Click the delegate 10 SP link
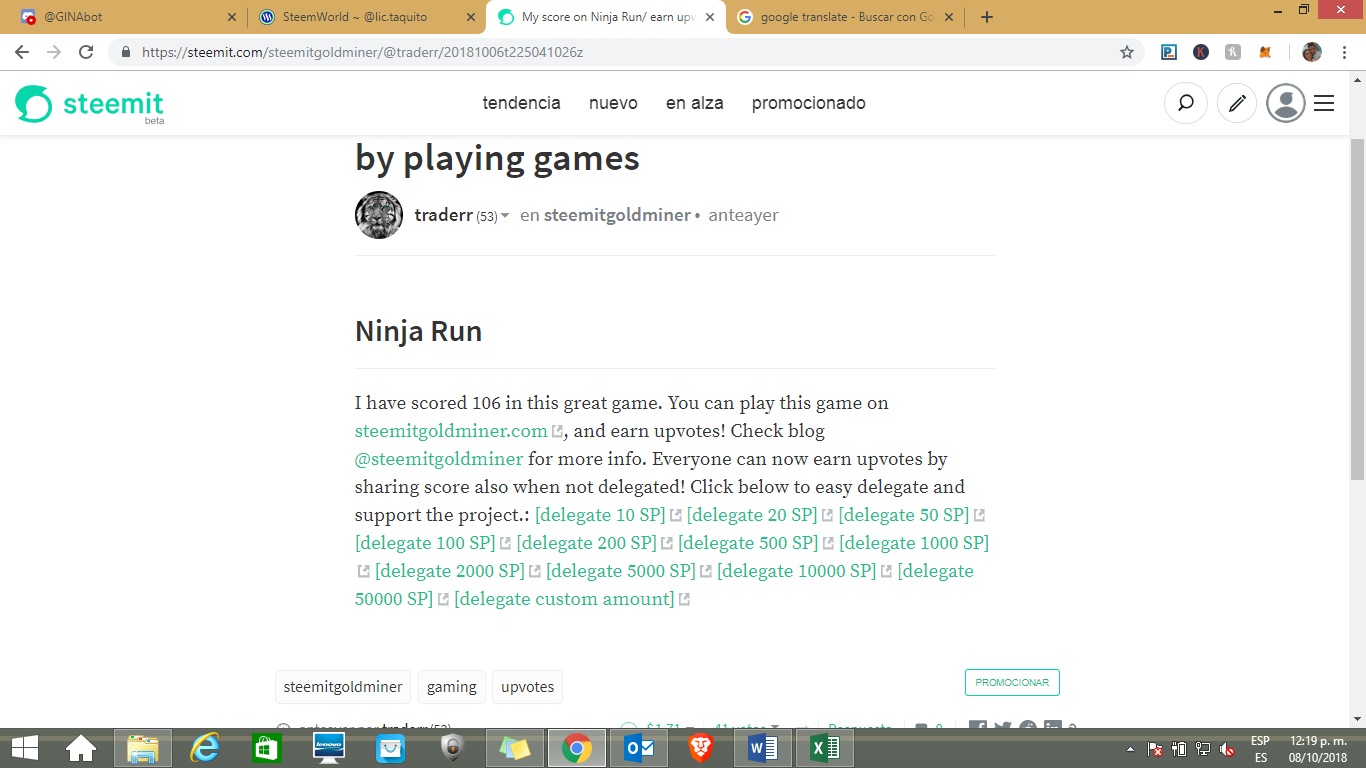 [600, 516]
